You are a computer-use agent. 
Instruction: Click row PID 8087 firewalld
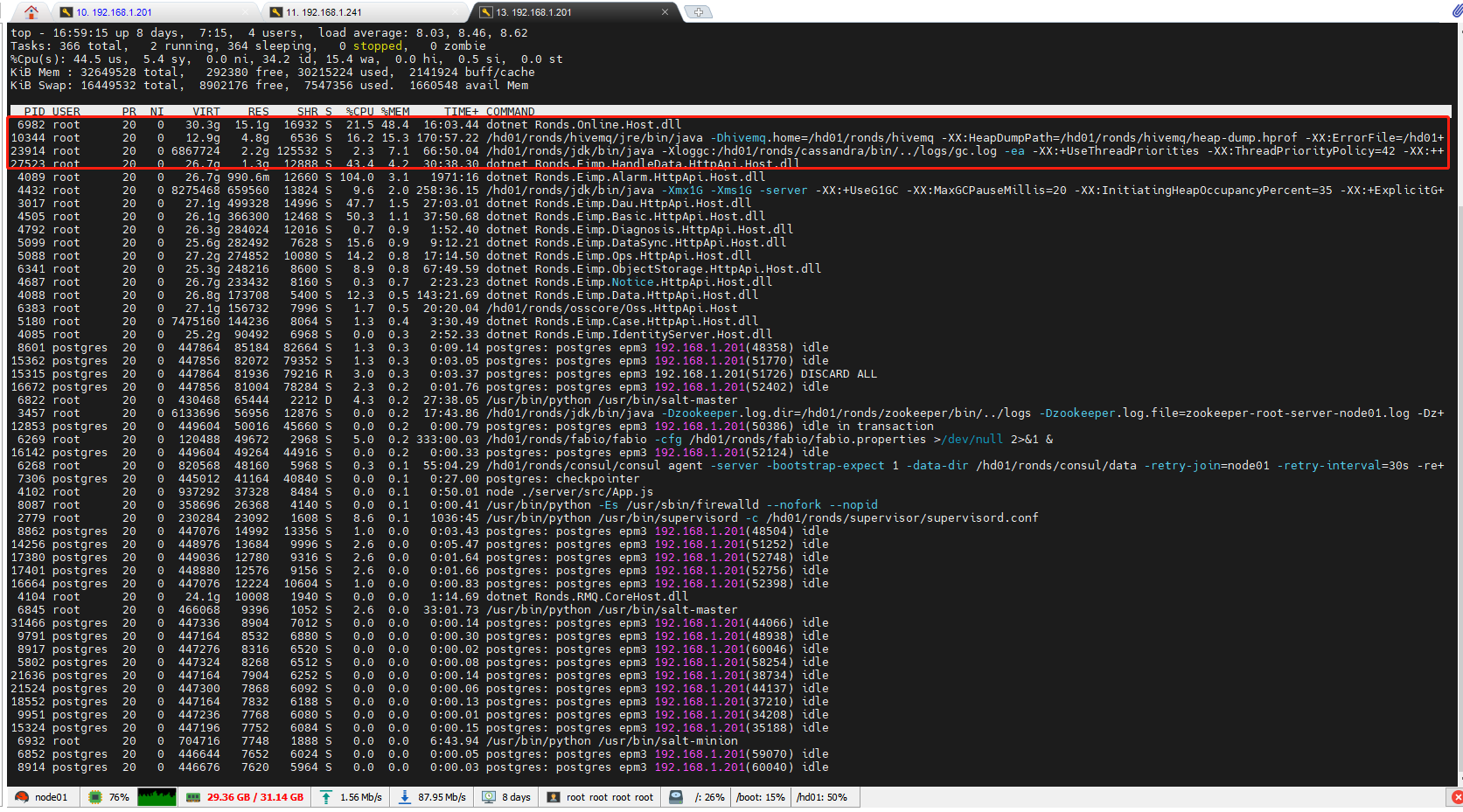click(728, 505)
